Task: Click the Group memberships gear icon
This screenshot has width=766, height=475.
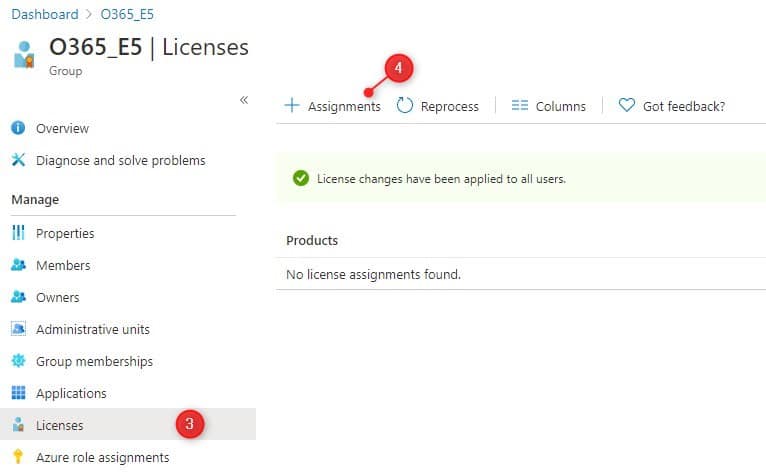Action: tap(18, 361)
